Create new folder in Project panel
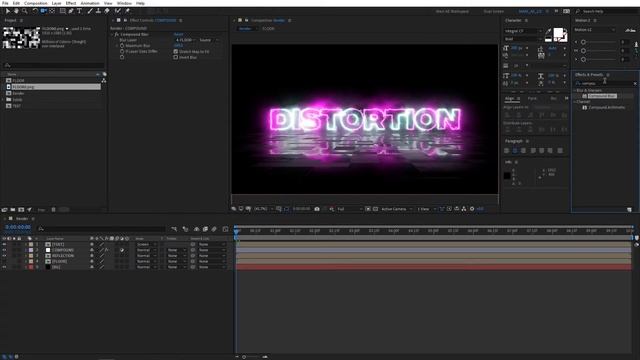This screenshot has height=360, width=640. [x=13, y=210]
